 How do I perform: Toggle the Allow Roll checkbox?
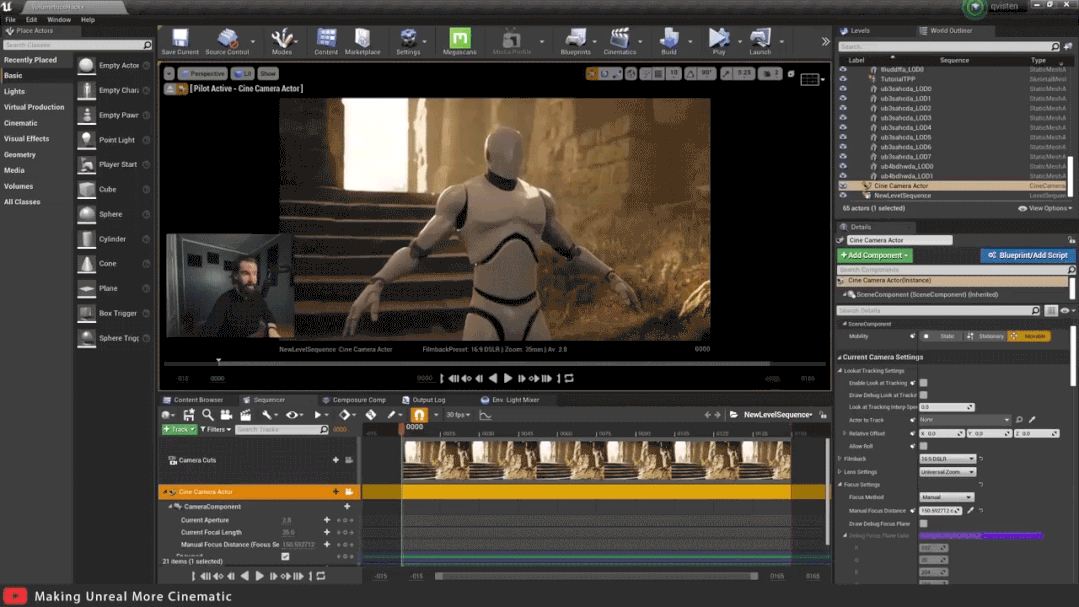coord(923,446)
